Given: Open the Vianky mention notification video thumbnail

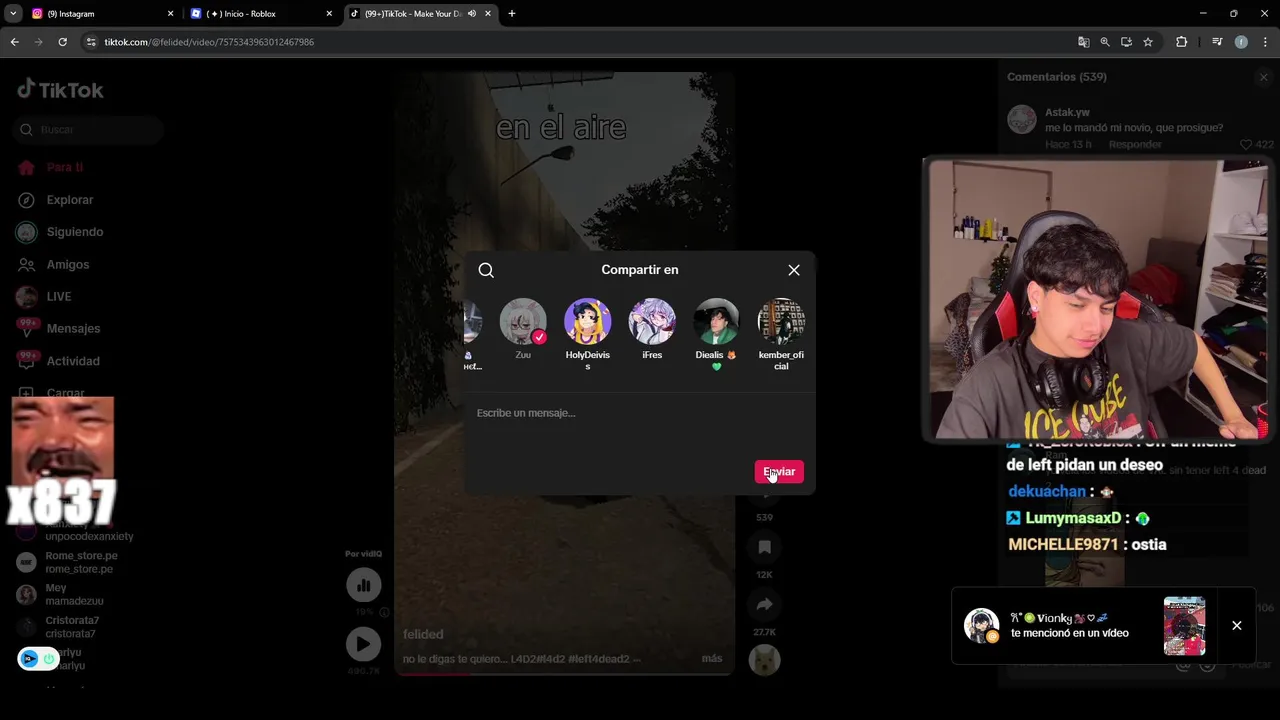Looking at the screenshot, I should coord(1184,626).
